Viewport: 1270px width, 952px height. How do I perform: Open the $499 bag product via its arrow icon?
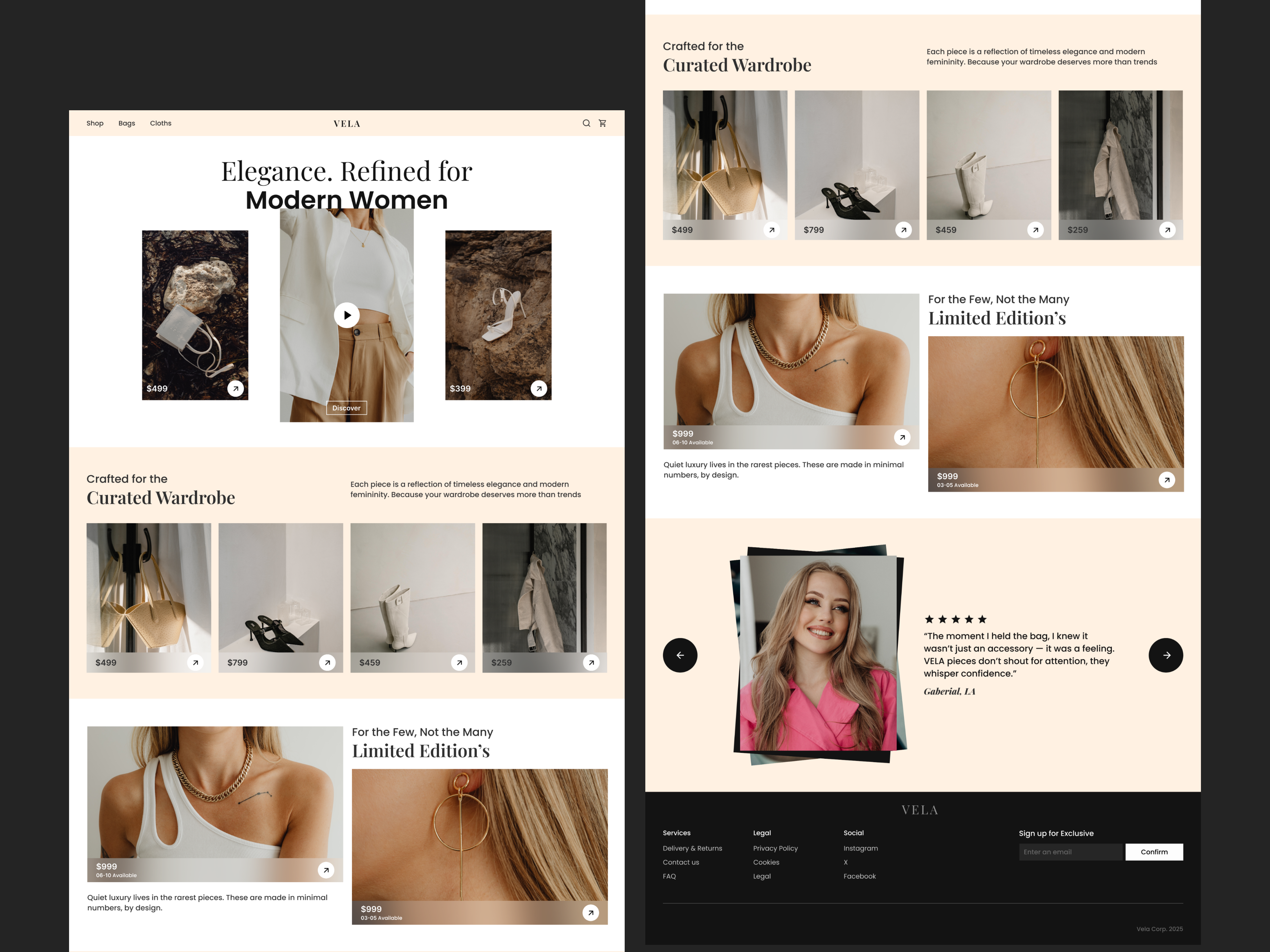[195, 662]
